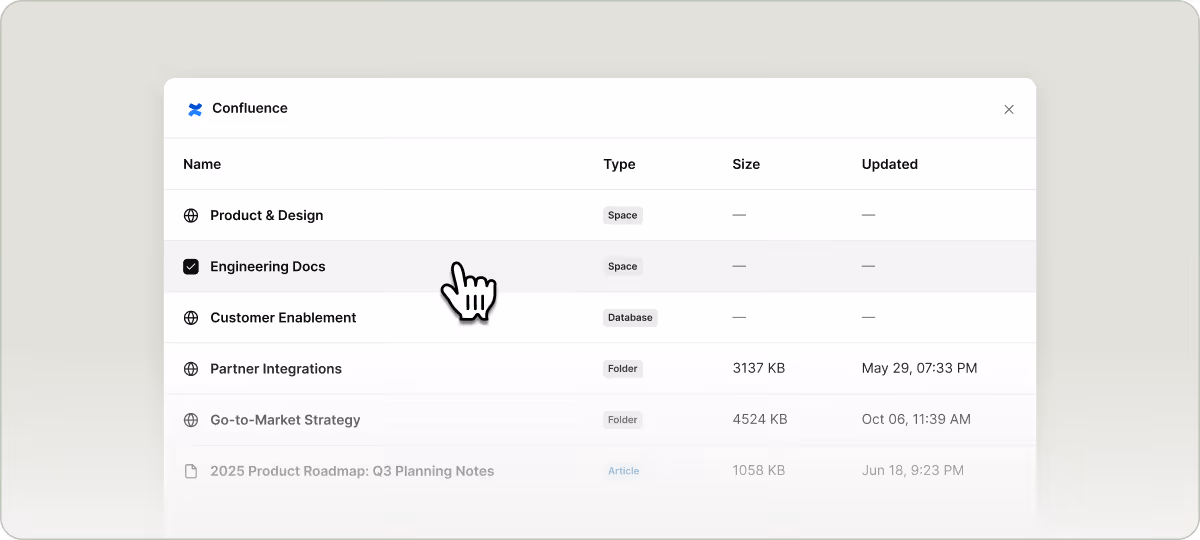Click the Article tag for 2025 Product Roadmap
Viewport: 1200px width, 540px height.
(x=624, y=471)
